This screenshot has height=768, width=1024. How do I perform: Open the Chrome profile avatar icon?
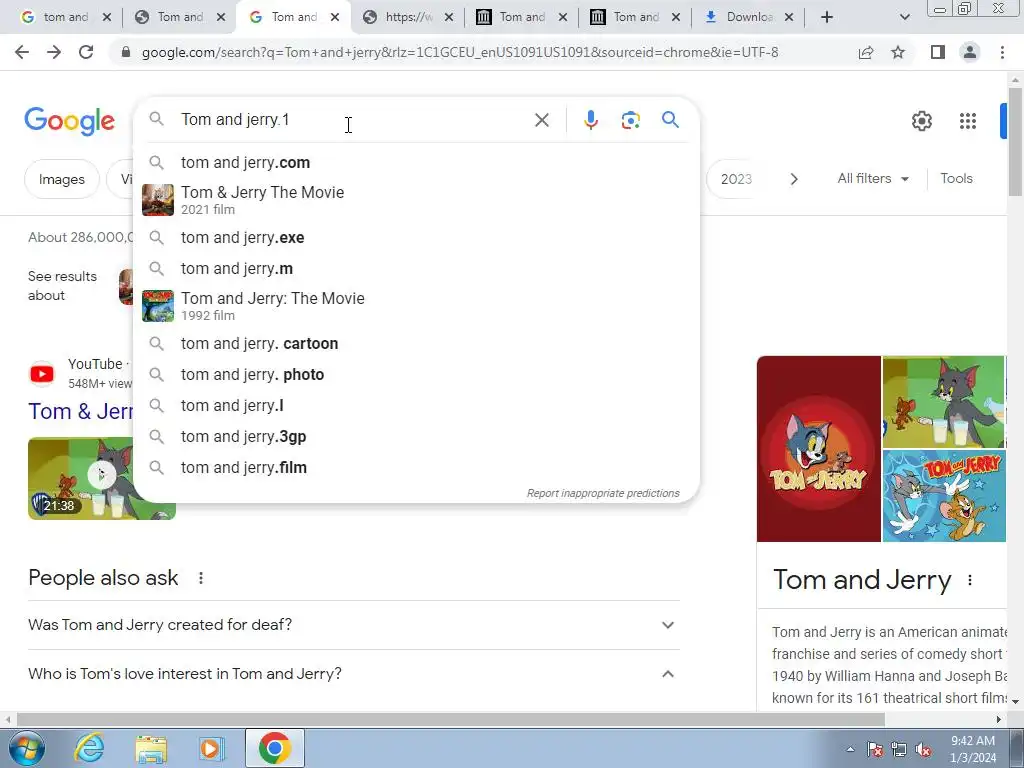970,52
